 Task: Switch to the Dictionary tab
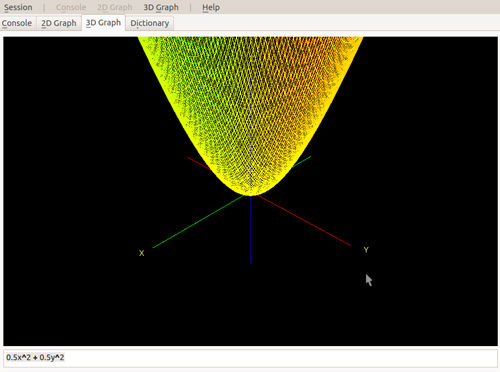[x=150, y=23]
